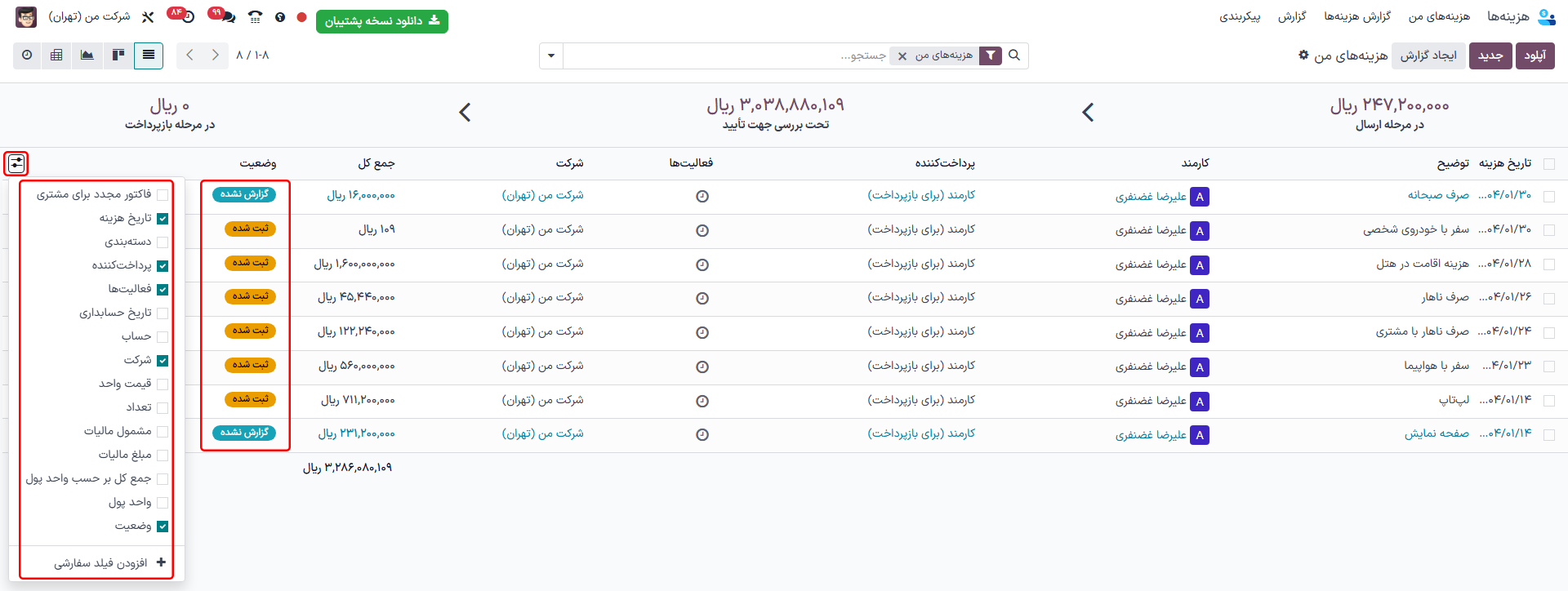Viewport: 1568px width, 591px height.
Task: Click the VoIP phone icon
Action: [256, 17]
